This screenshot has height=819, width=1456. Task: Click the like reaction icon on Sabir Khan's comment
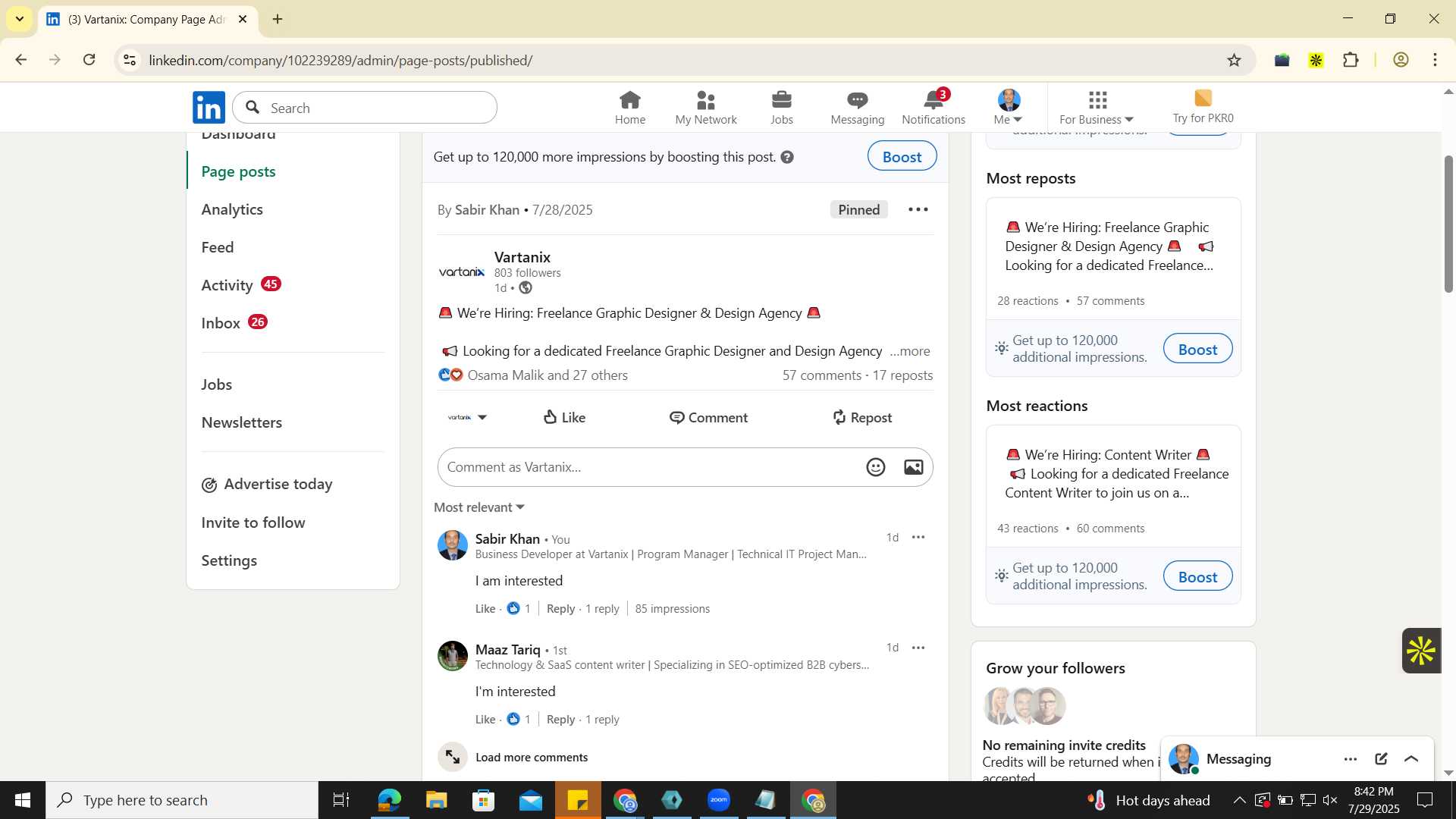pos(513,608)
